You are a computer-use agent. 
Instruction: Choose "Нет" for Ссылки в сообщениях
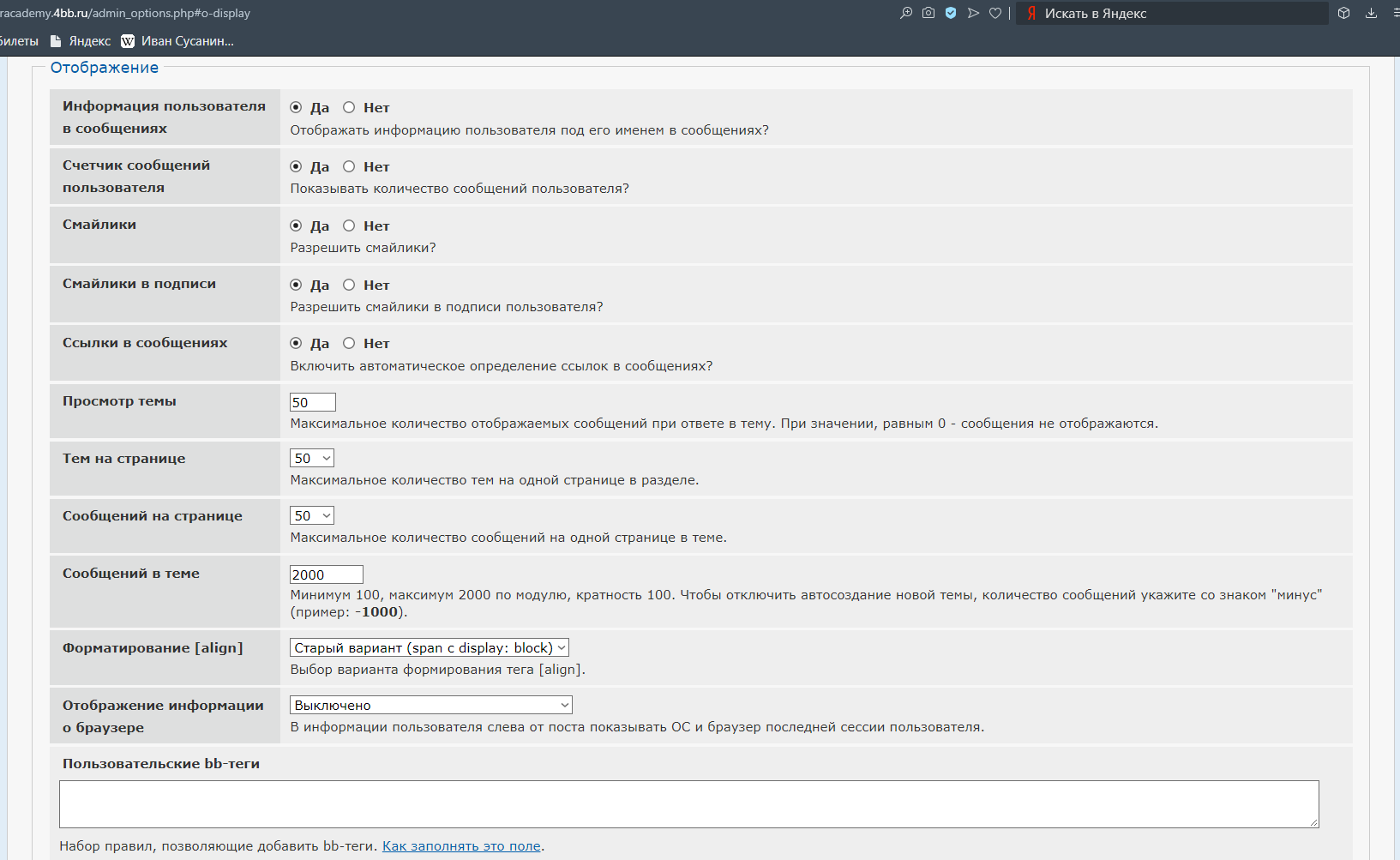(x=349, y=343)
